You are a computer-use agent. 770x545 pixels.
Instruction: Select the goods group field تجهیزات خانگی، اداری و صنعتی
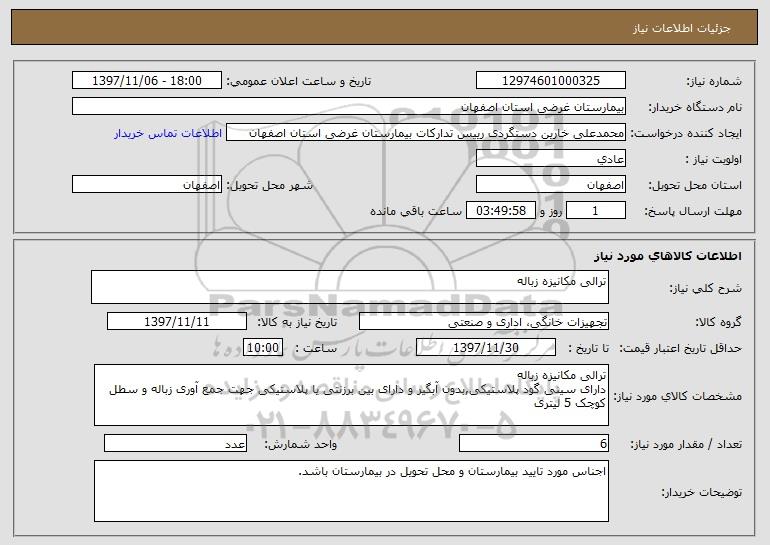click(x=484, y=322)
